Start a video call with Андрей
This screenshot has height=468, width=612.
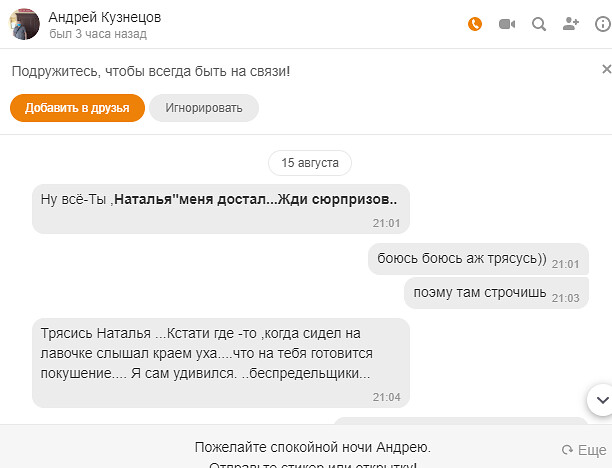pyautogui.click(x=507, y=24)
